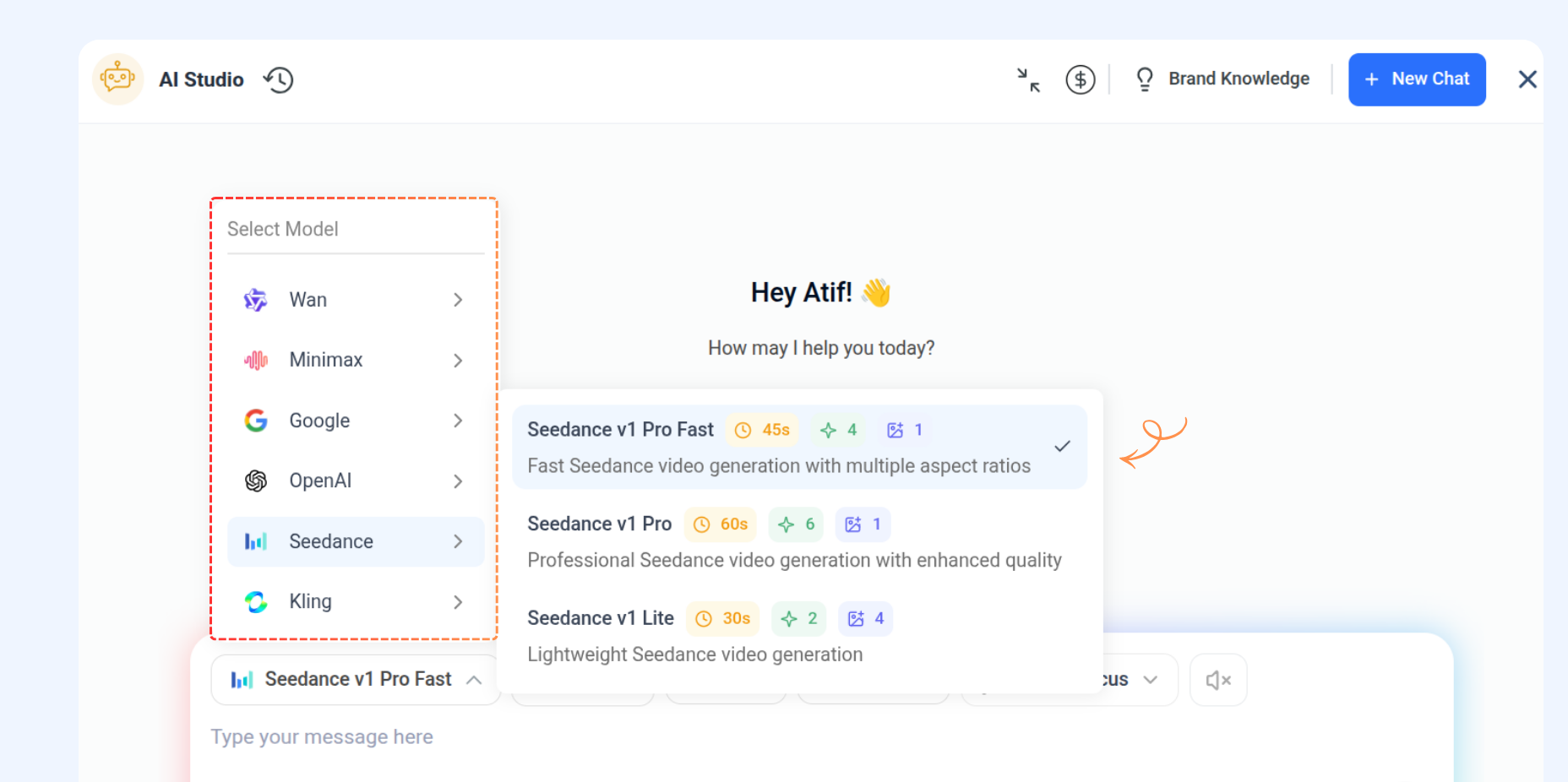Screen dimensions: 1568x782
Task: Expand chevron next to Wan
Action: pyautogui.click(x=458, y=300)
